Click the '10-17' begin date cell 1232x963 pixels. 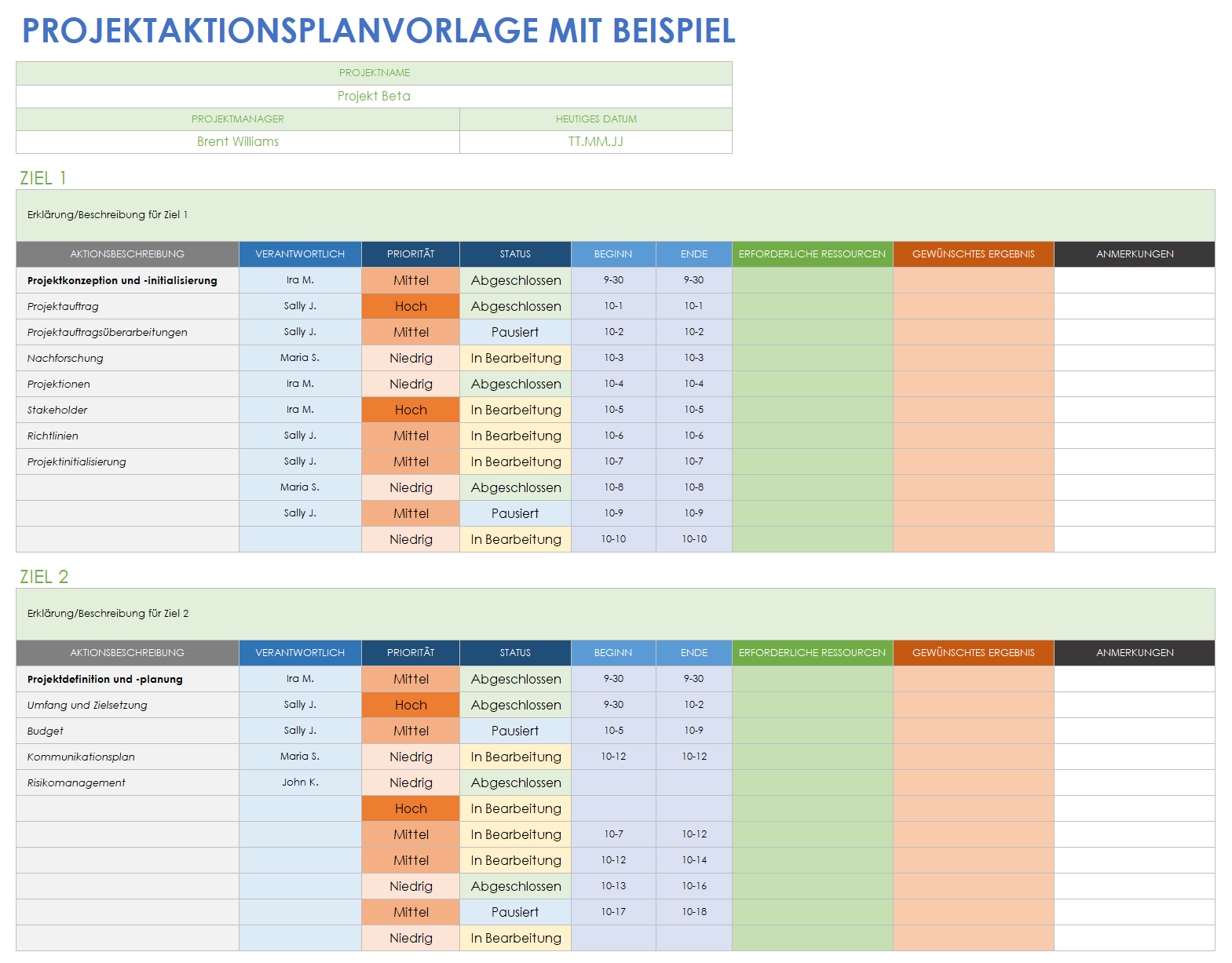[613, 912]
